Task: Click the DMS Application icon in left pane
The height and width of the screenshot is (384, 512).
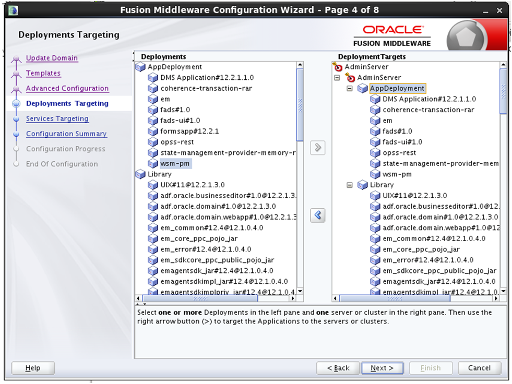Action: pyautogui.click(x=153, y=77)
